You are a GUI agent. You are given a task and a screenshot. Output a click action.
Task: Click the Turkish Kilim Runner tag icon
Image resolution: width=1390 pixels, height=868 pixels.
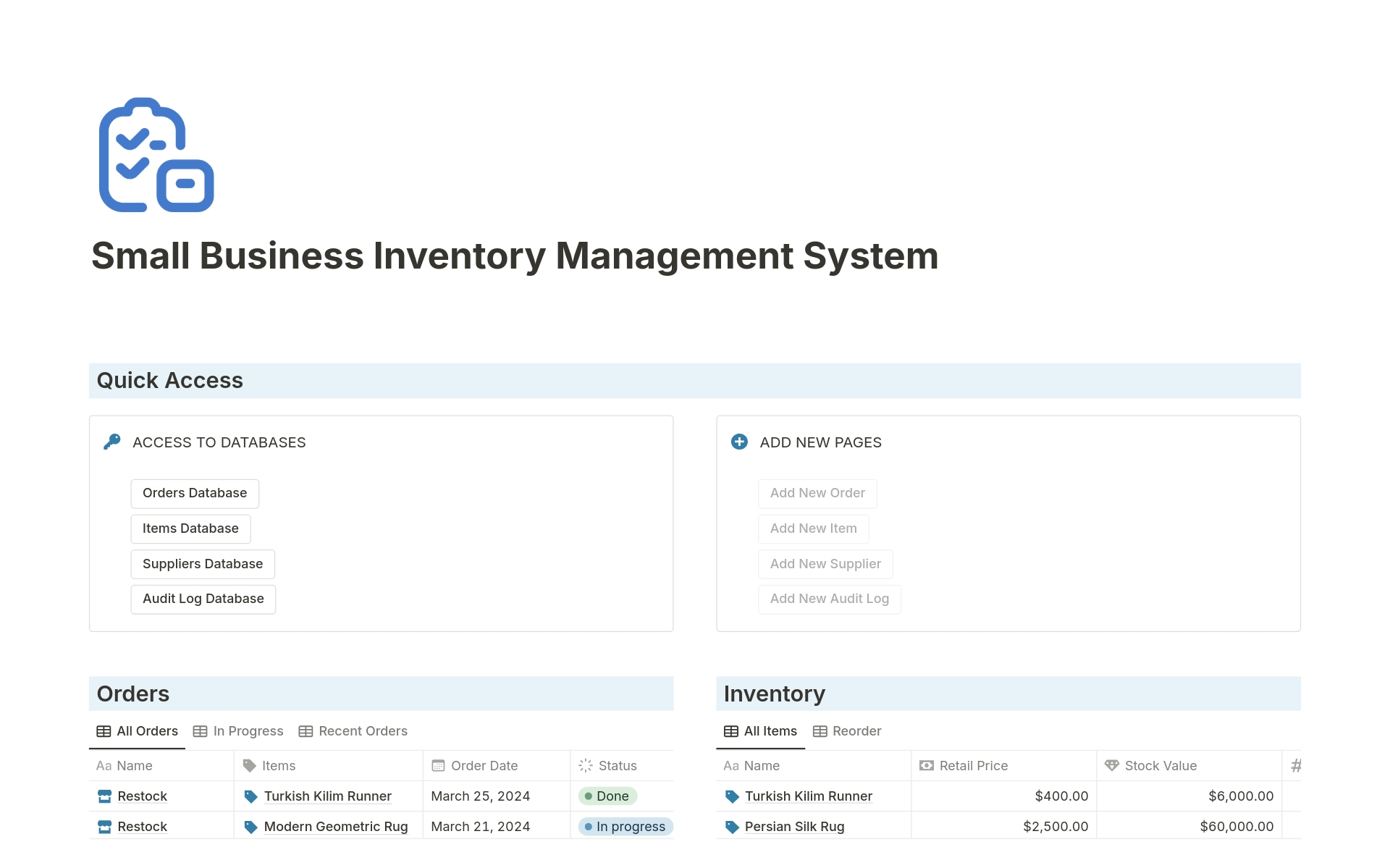tap(252, 796)
